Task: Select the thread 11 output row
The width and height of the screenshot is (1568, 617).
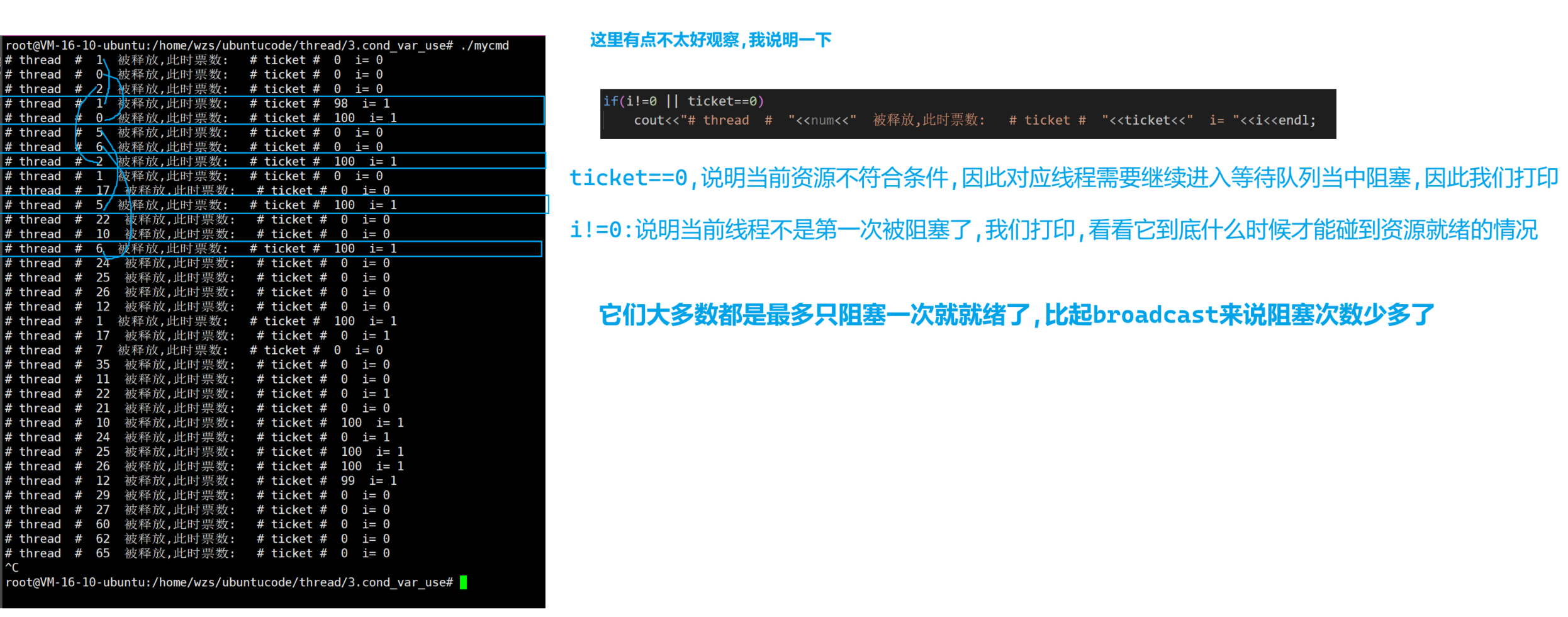Action: point(198,380)
